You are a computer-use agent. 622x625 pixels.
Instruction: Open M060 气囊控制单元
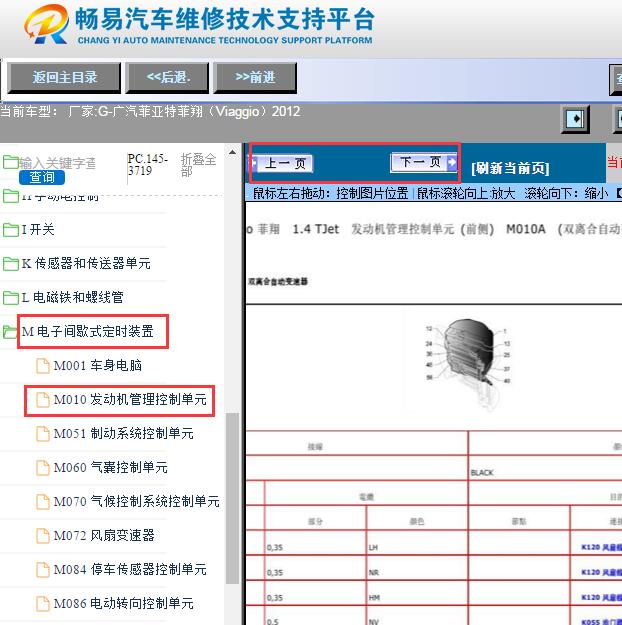click(x=111, y=467)
